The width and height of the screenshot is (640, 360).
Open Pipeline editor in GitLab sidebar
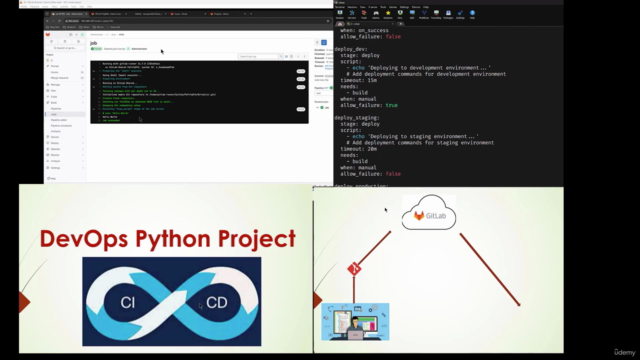(x=59, y=120)
